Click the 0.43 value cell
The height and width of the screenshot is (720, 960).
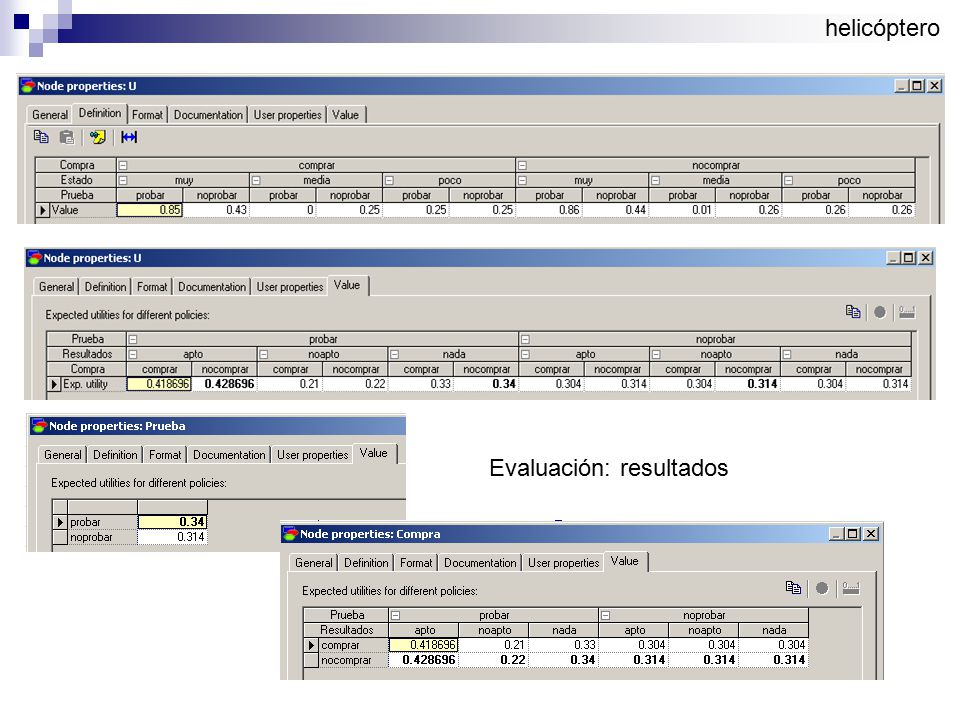(216, 210)
